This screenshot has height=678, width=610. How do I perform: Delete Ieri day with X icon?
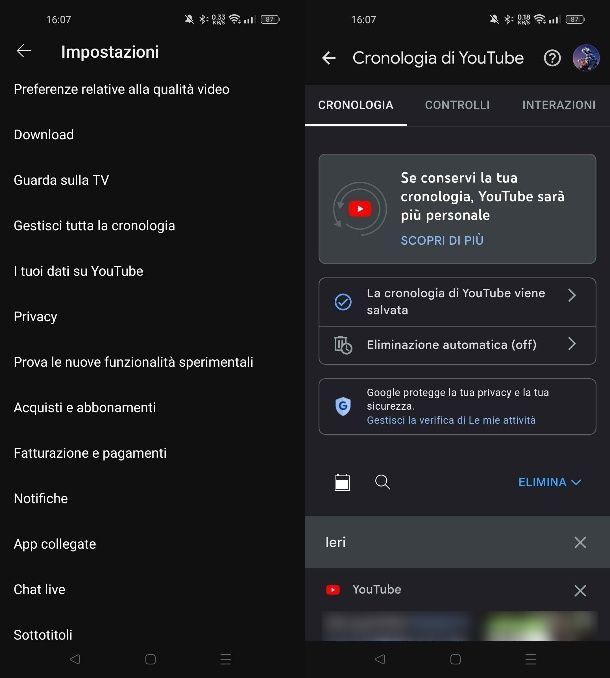(x=580, y=542)
